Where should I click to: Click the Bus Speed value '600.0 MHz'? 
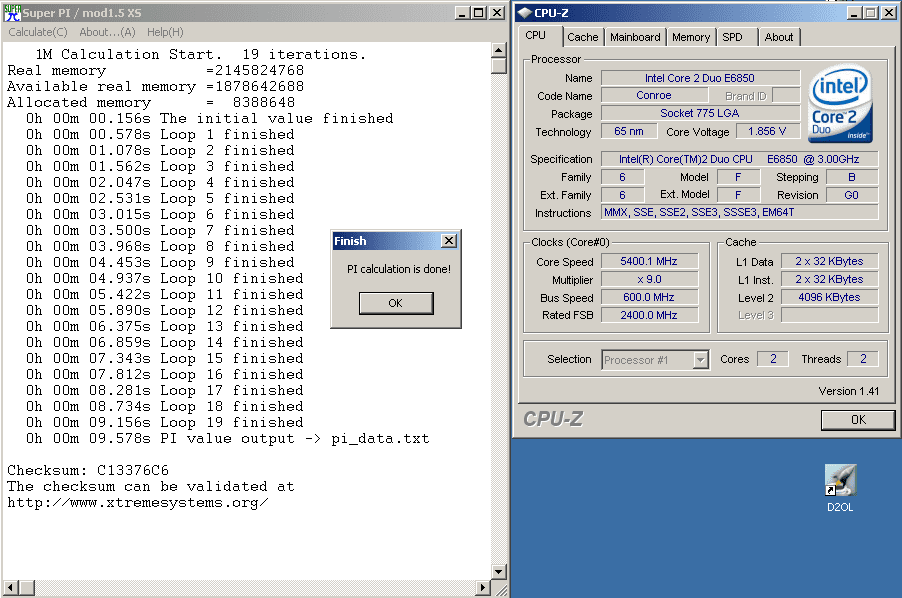[649, 297]
